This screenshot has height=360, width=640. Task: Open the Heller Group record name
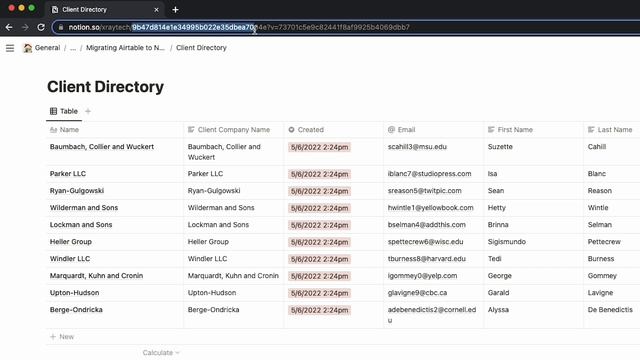[x=71, y=242]
